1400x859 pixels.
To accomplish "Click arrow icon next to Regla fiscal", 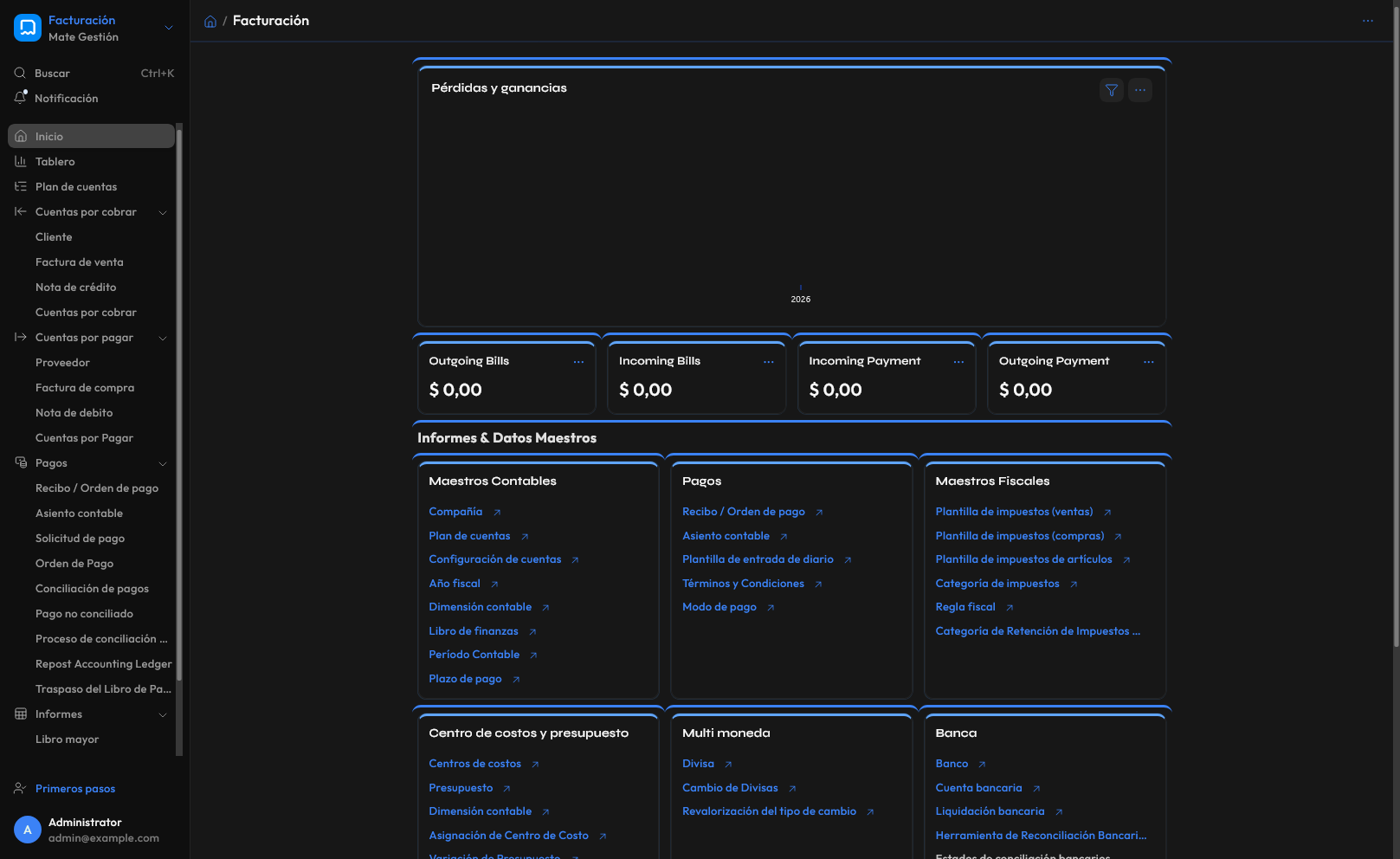I will click(1010, 608).
